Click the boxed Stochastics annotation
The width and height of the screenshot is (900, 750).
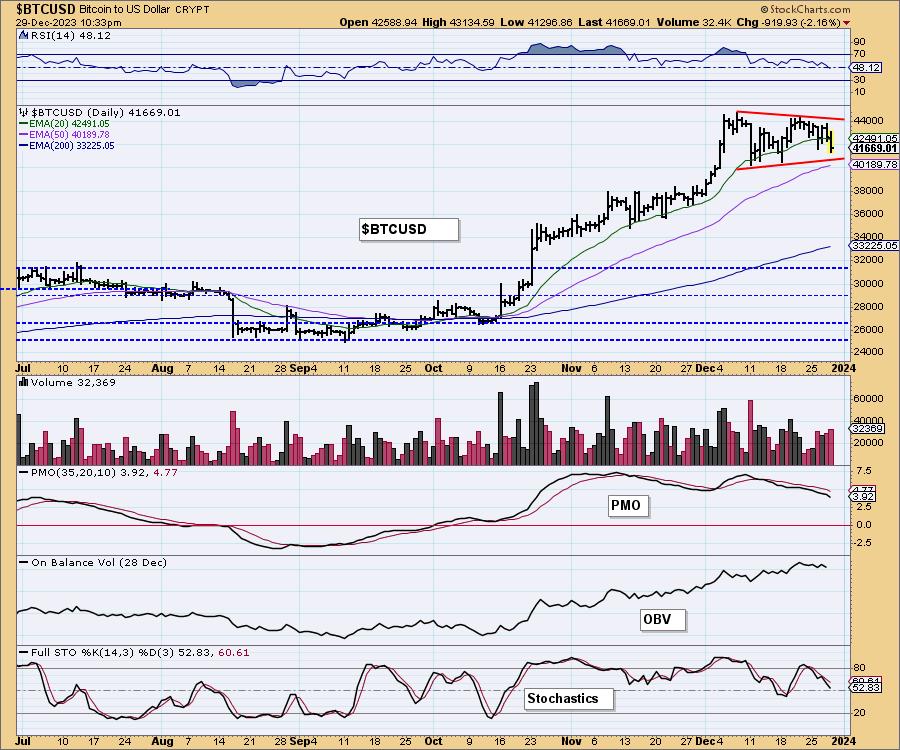tap(569, 698)
